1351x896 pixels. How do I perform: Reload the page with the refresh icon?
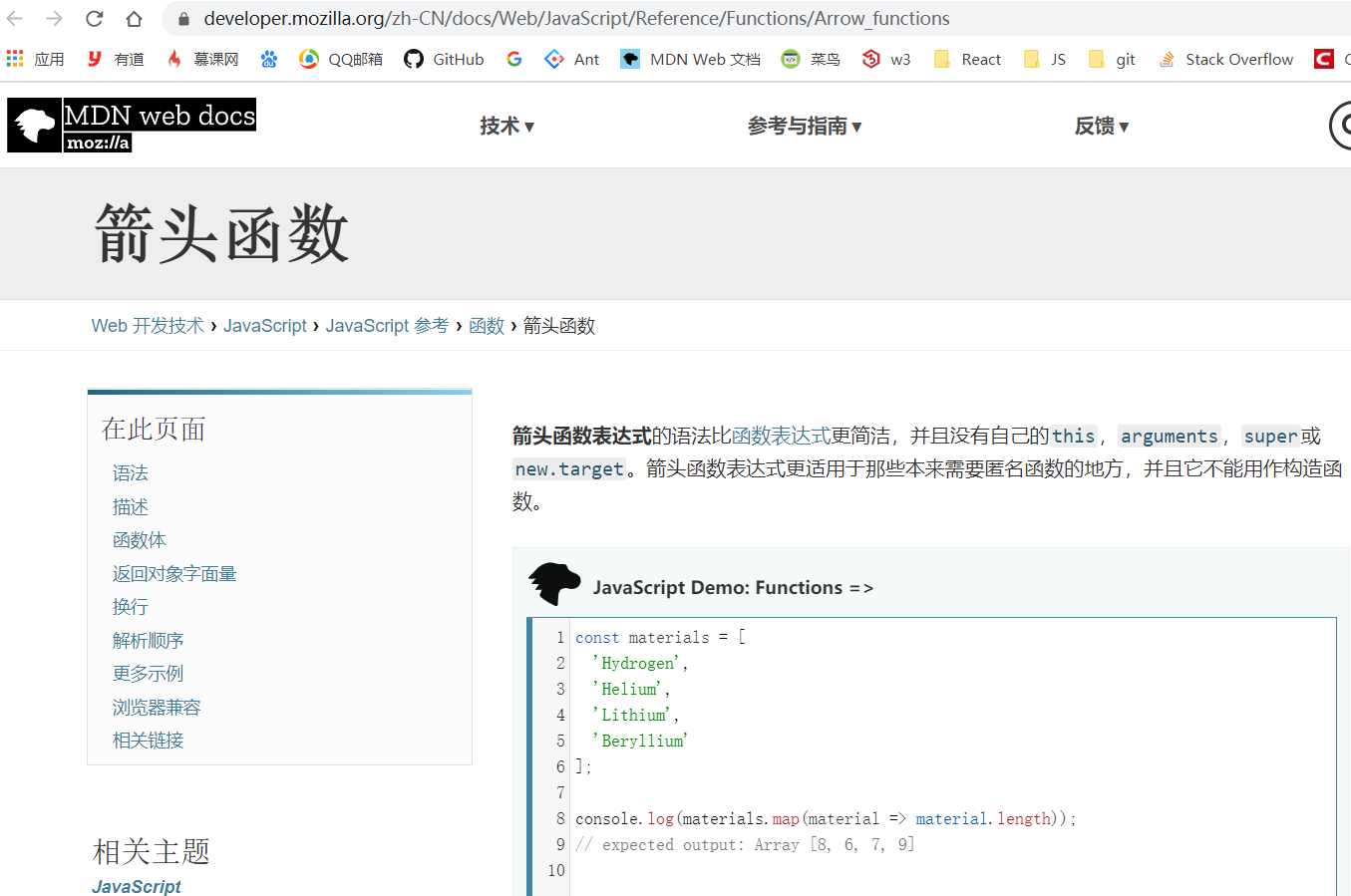point(93,17)
